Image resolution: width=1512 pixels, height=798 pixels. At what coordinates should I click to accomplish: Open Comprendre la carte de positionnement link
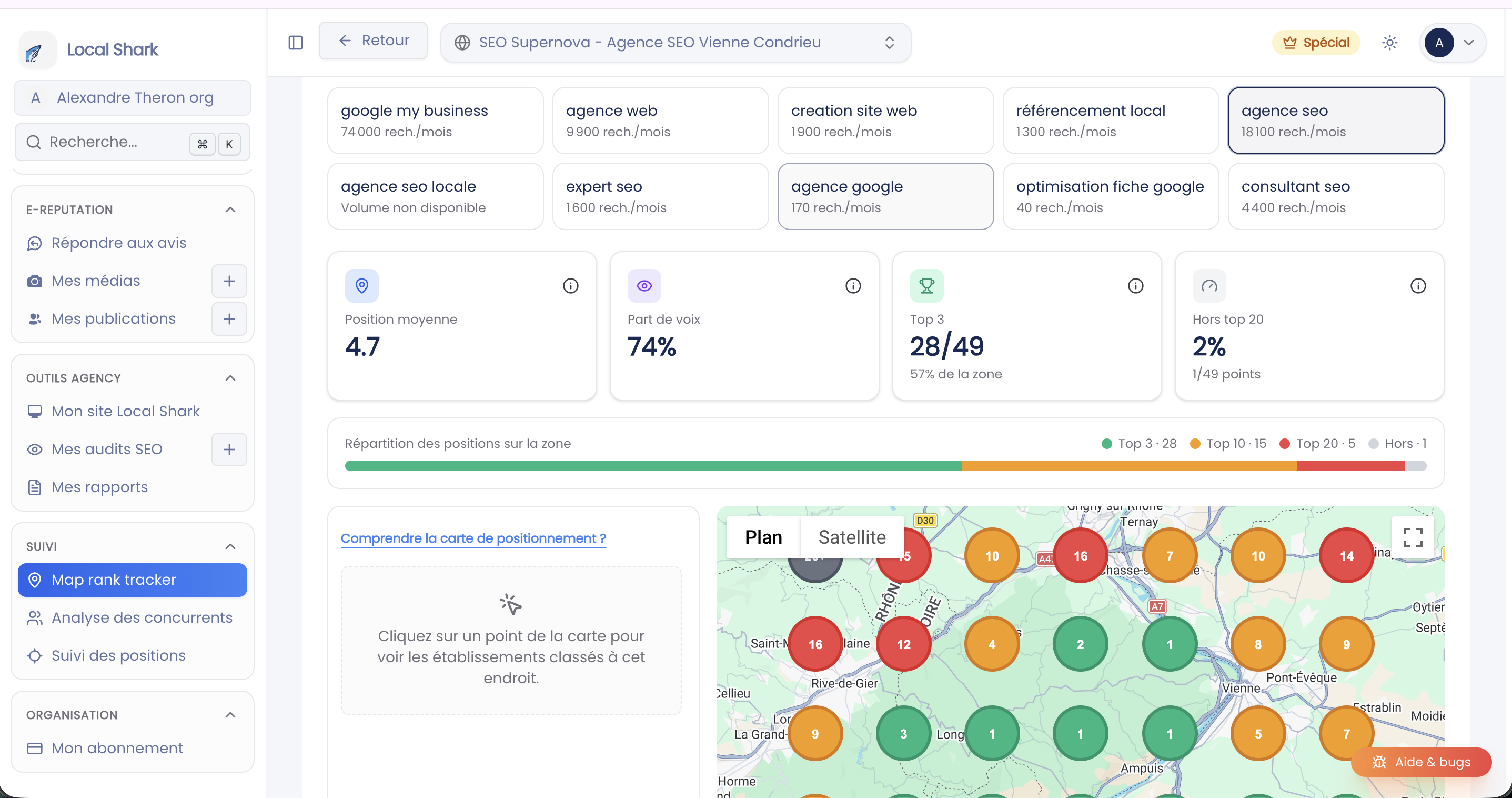473,538
